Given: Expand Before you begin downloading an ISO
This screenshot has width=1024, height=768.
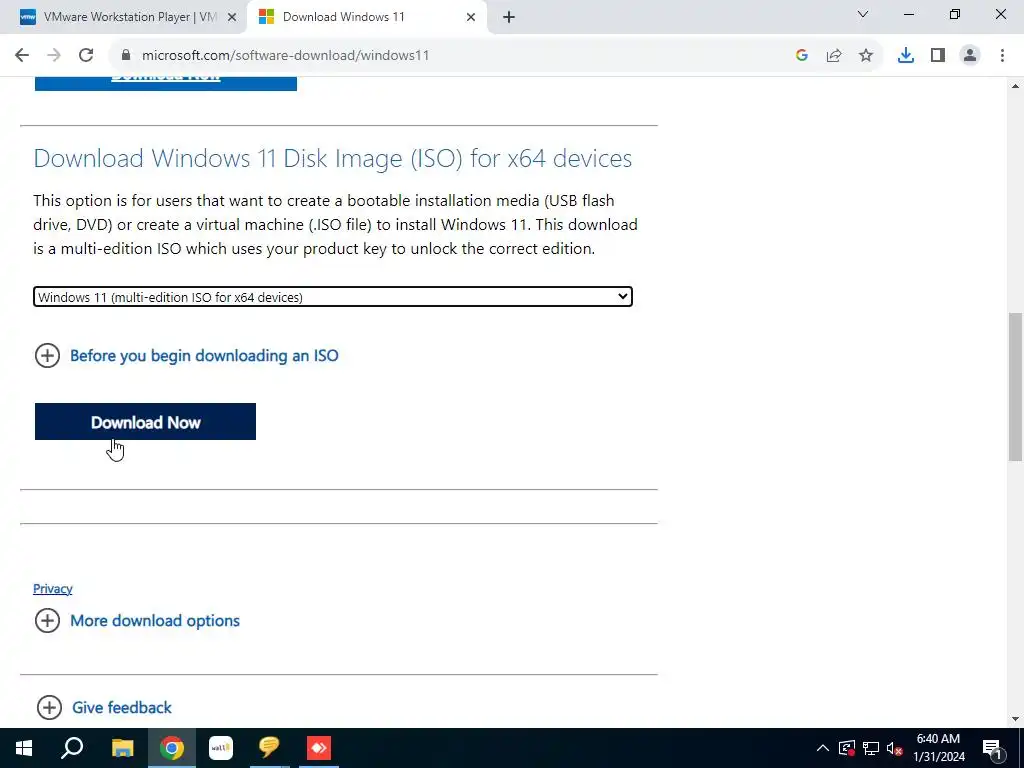Looking at the screenshot, I should pos(186,356).
